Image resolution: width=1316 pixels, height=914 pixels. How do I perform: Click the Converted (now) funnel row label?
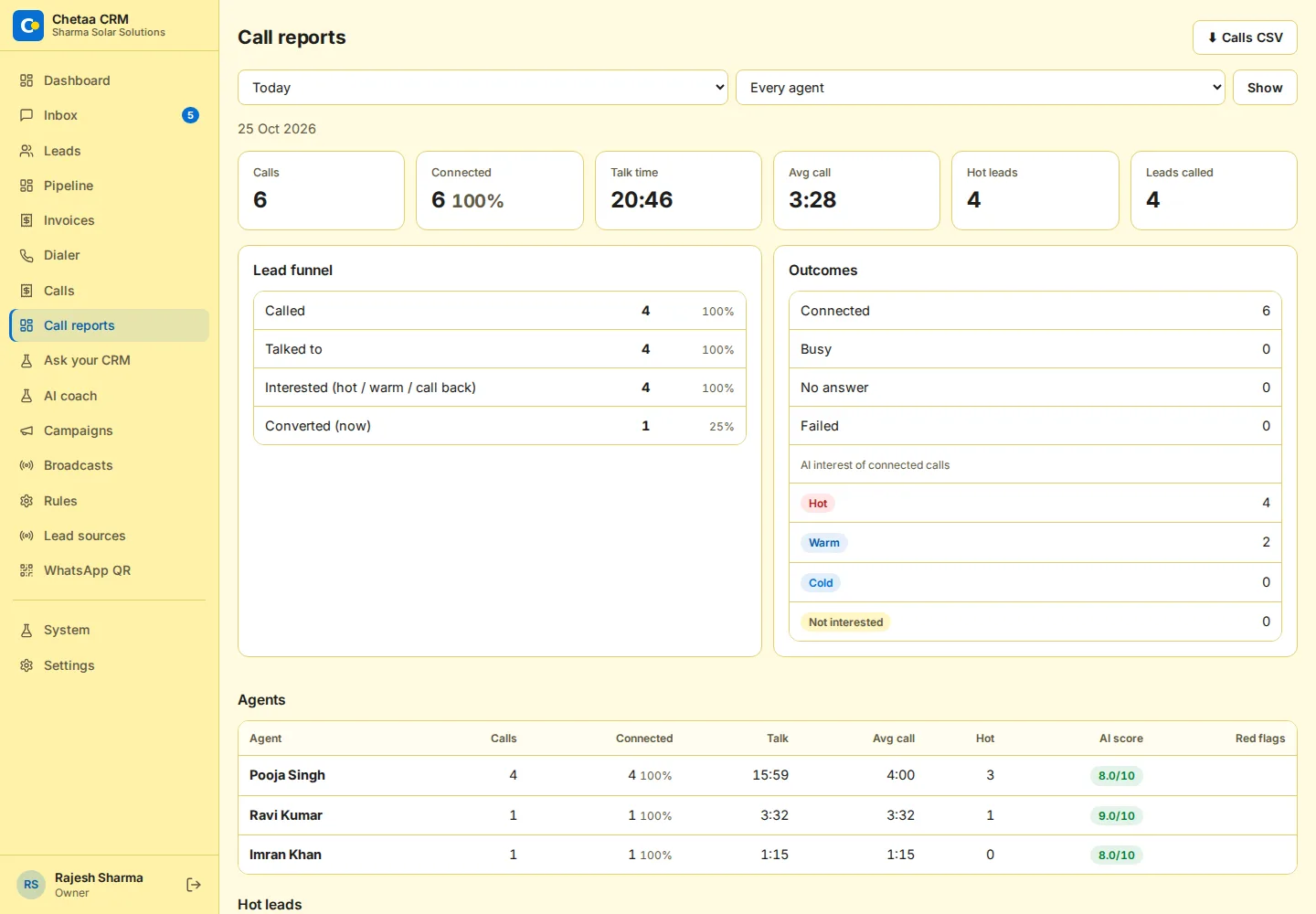click(x=318, y=426)
